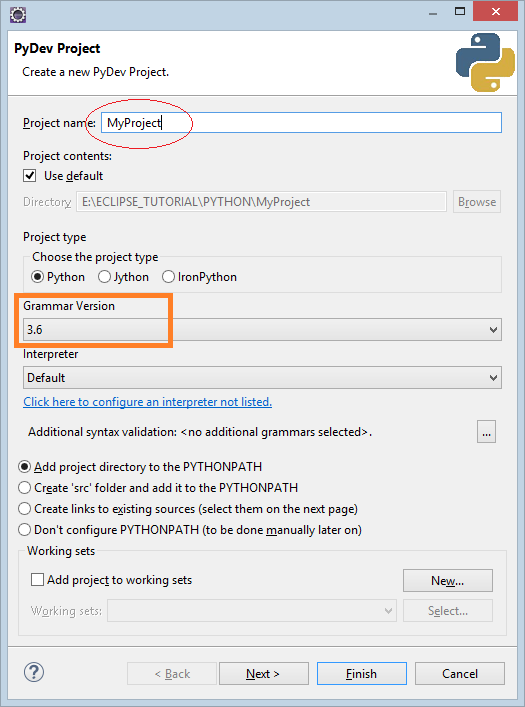
Task: Click the Python logo in header
Action: point(485,62)
